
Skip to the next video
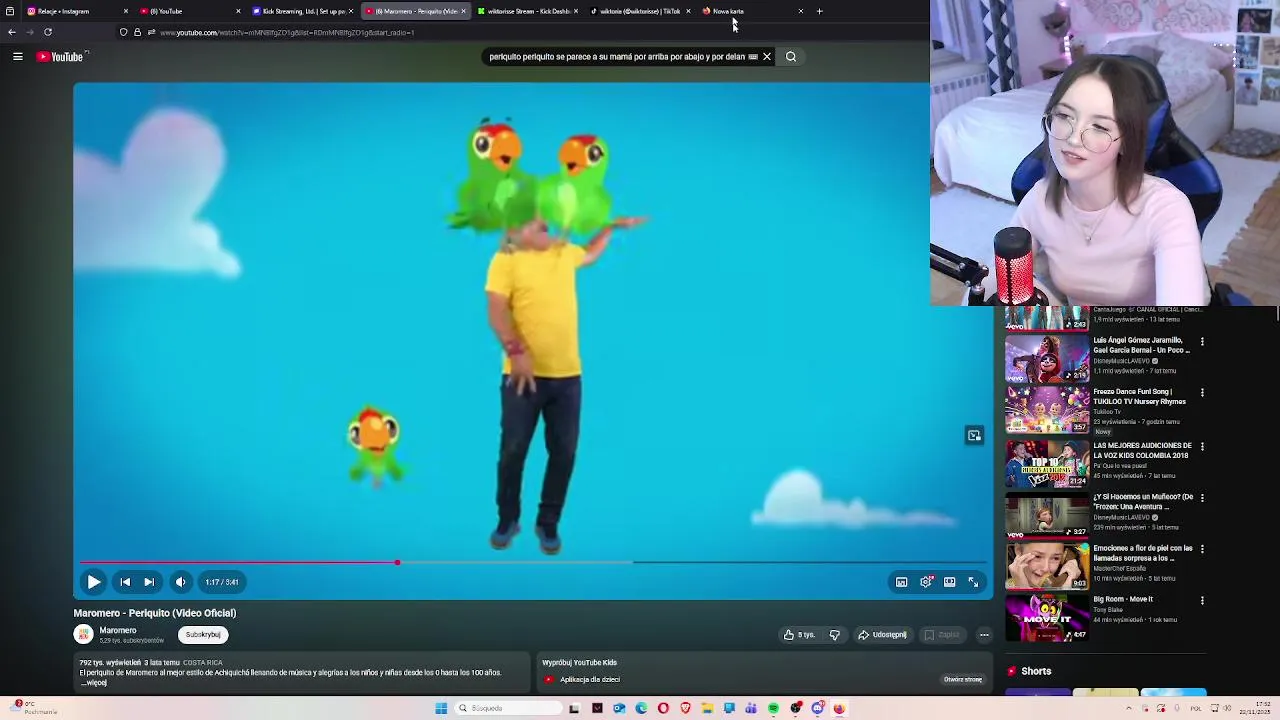pyautogui.click(x=149, y=582)
